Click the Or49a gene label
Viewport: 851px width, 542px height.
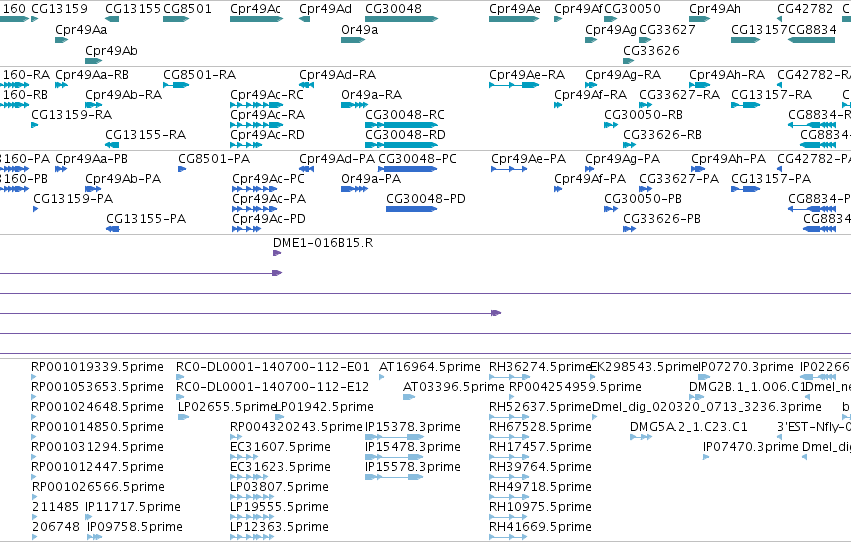tap(359, 30)
